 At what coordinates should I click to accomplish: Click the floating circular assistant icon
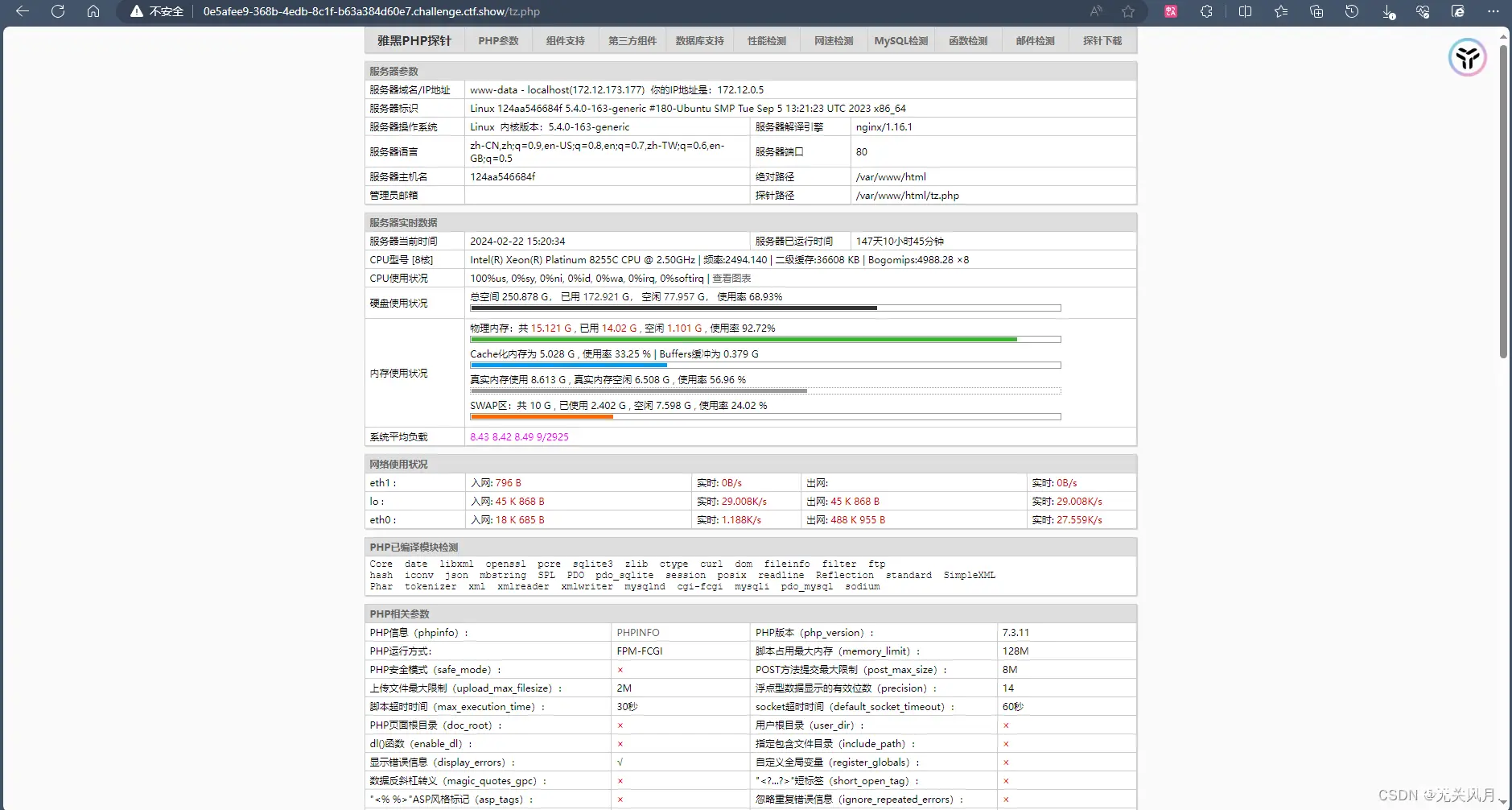1468,58
